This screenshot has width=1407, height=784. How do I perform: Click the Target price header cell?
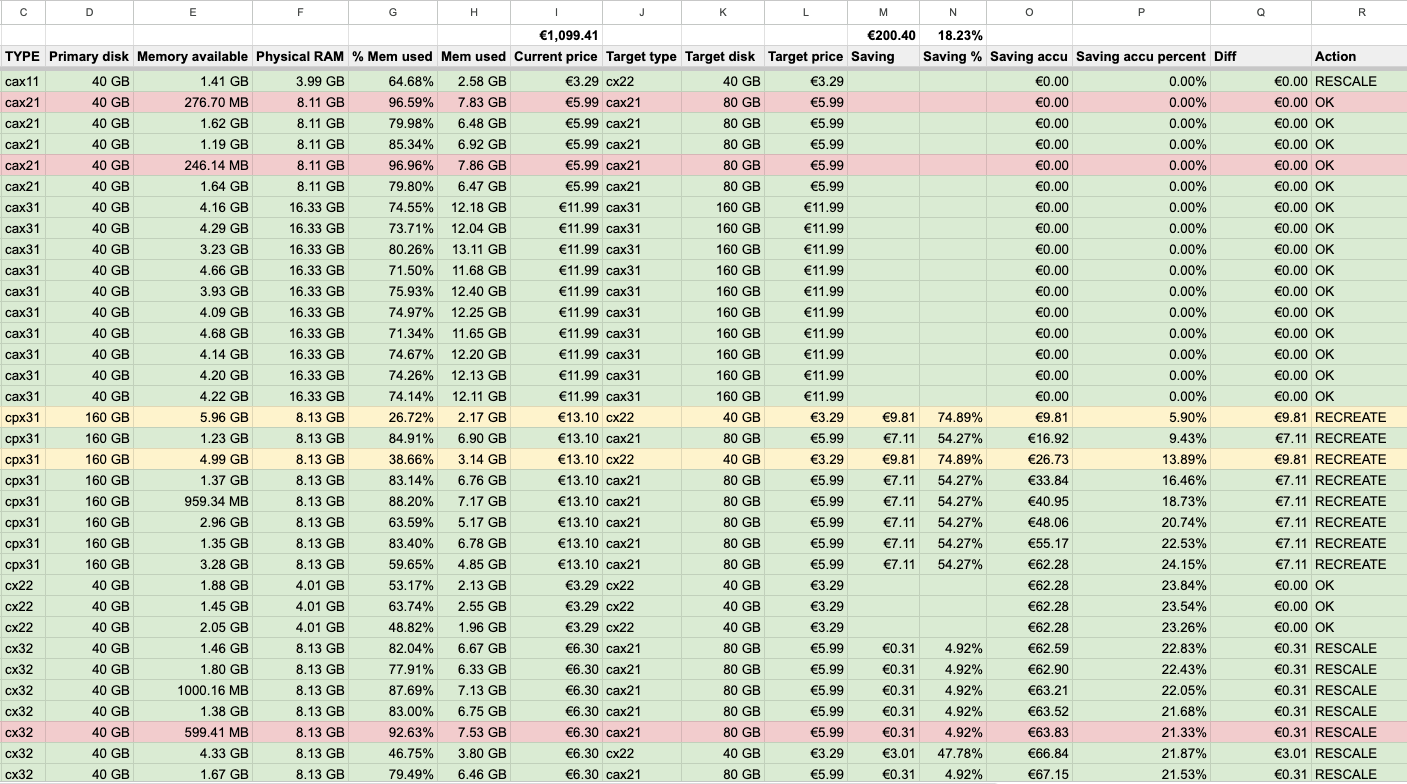(x=806, y=56)
